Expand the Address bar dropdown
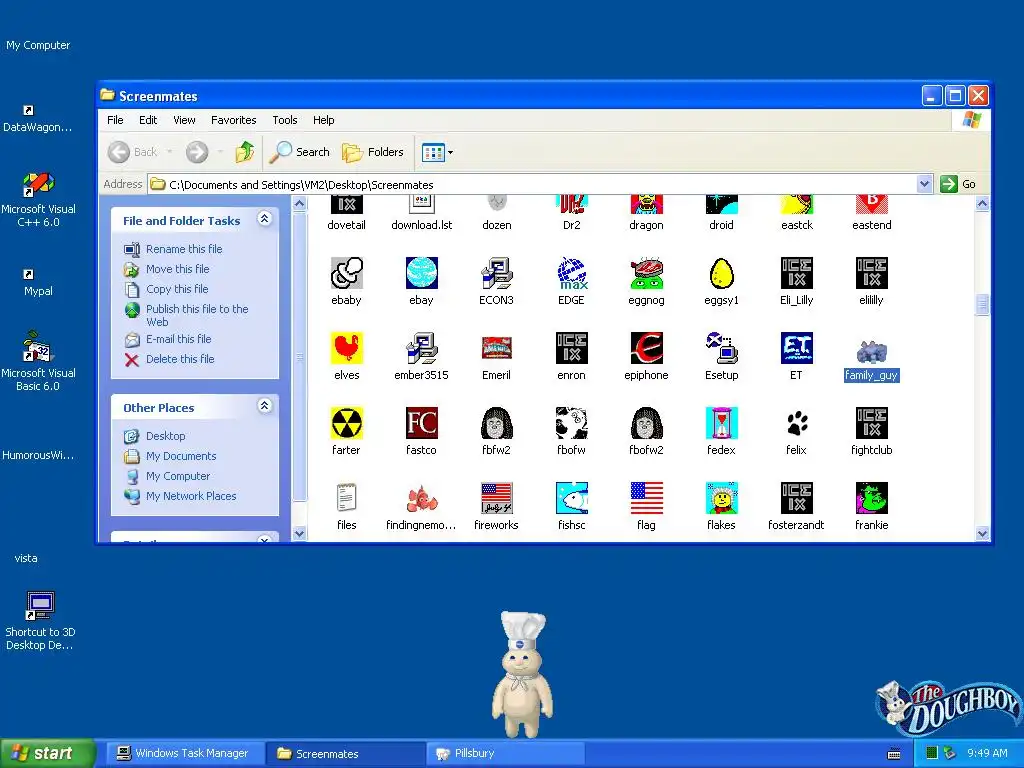 click(x=924, y=184)
